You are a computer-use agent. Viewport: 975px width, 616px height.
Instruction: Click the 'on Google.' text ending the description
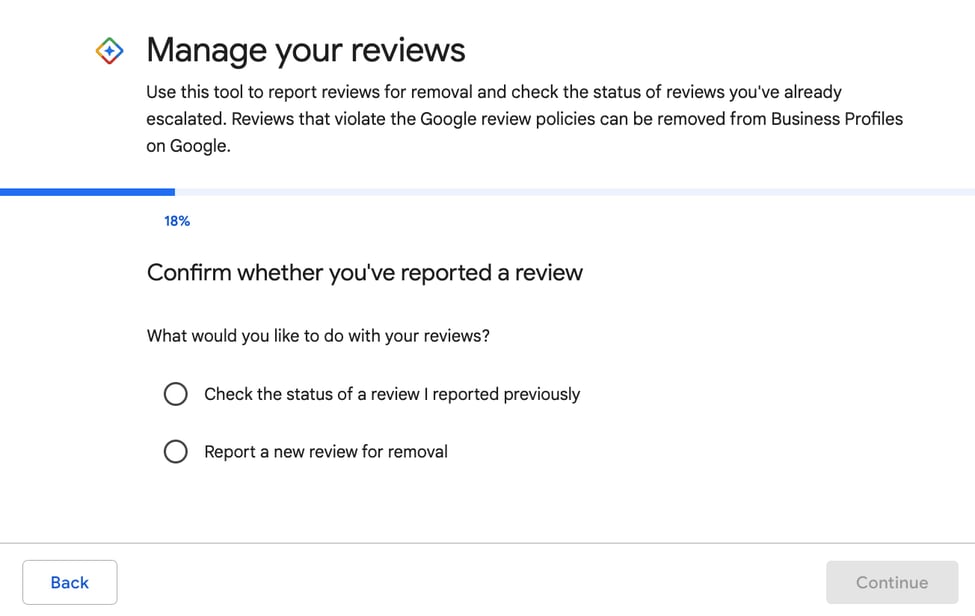[188, 146]
